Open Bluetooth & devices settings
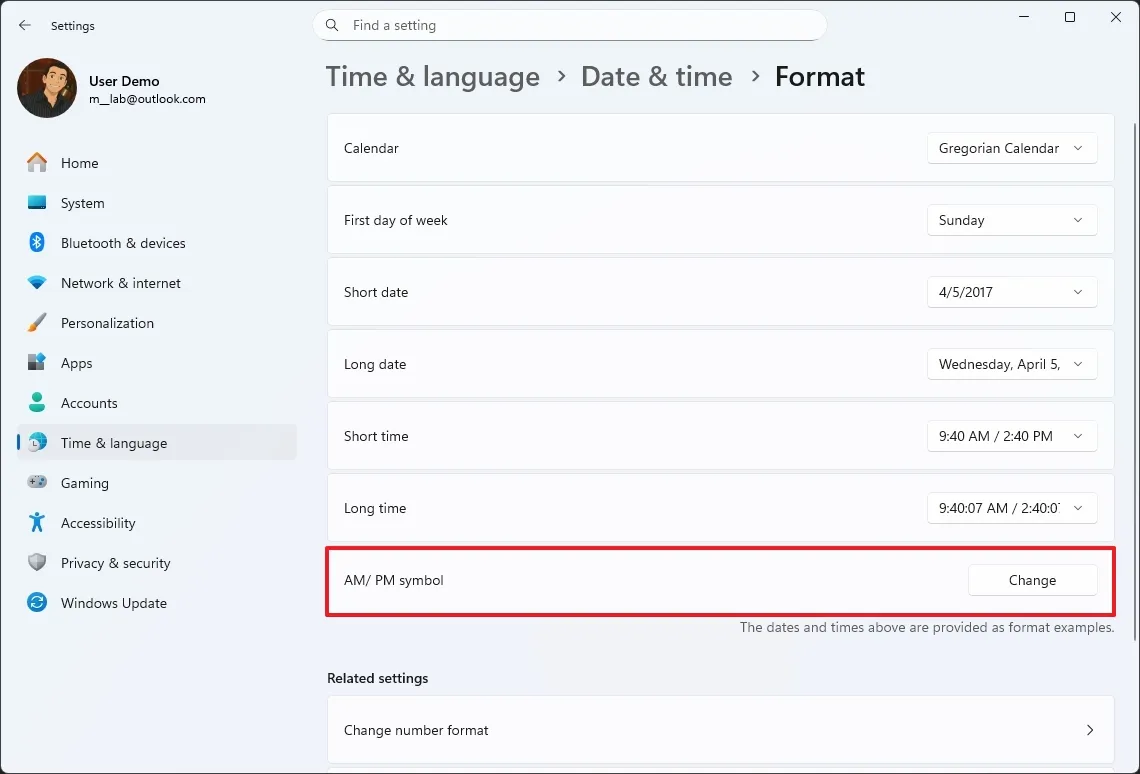The height and width of the screenshot is (774, 1140). [x=123, y=242]
